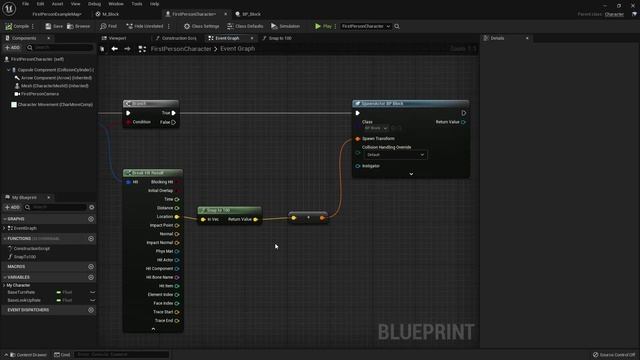Focus the Components search field
640x360 pixels.
click(x=60, y=48)
